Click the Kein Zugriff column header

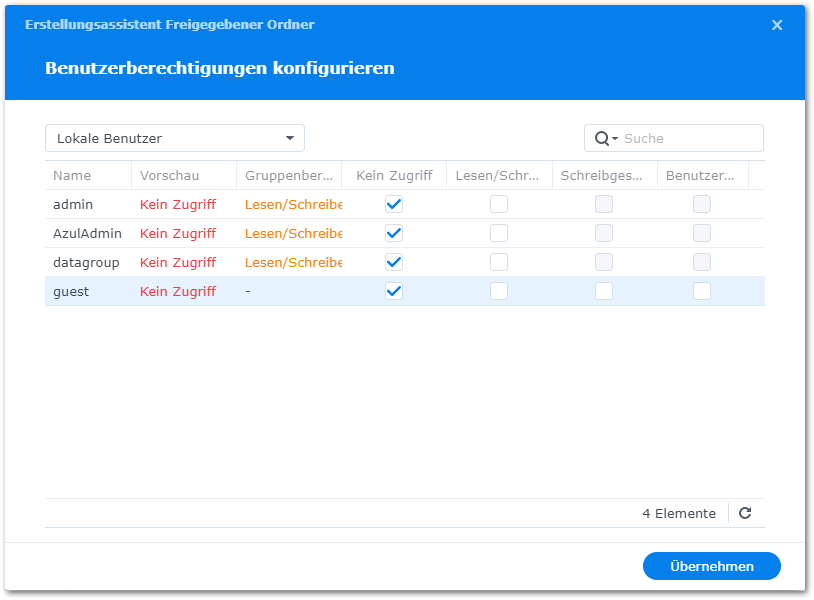(x=394, y=175)
